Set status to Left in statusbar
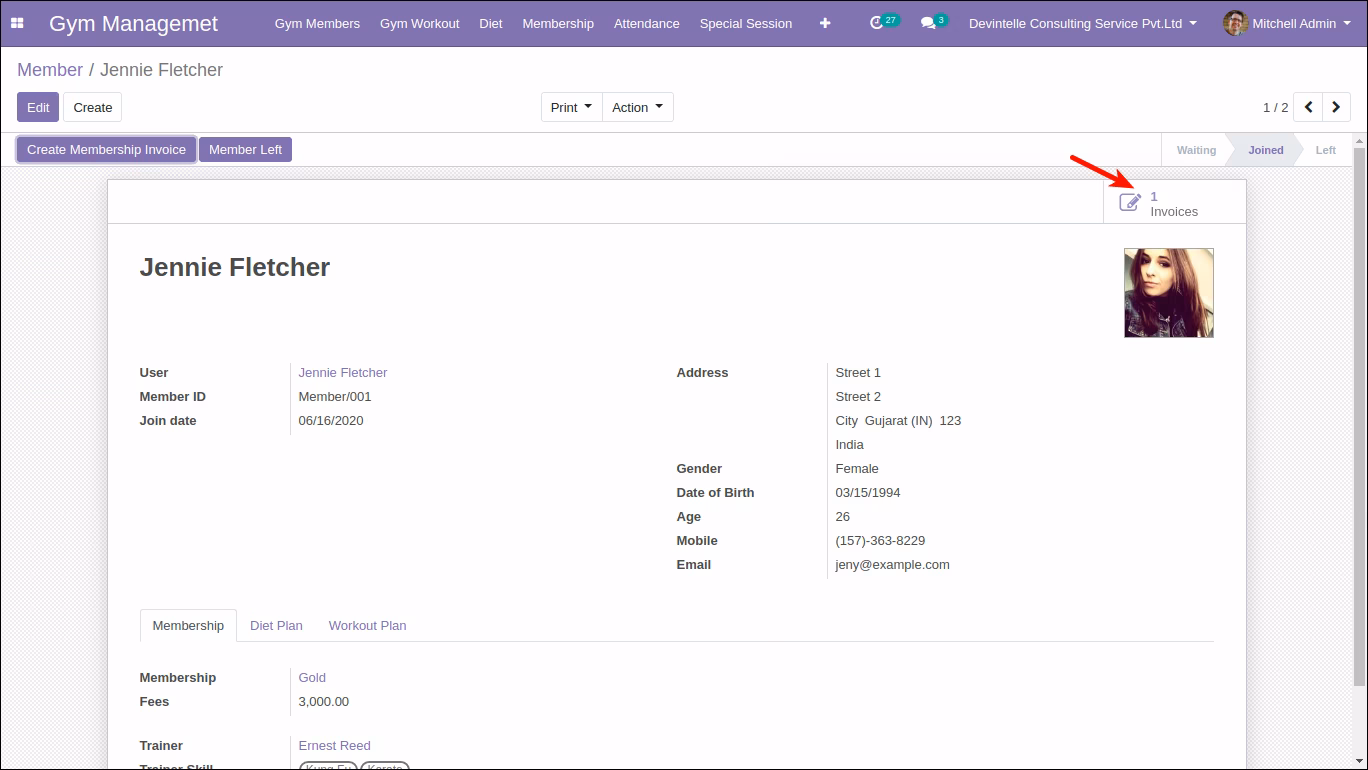Screen dimensions: 1368x770 click(1325, 150)
